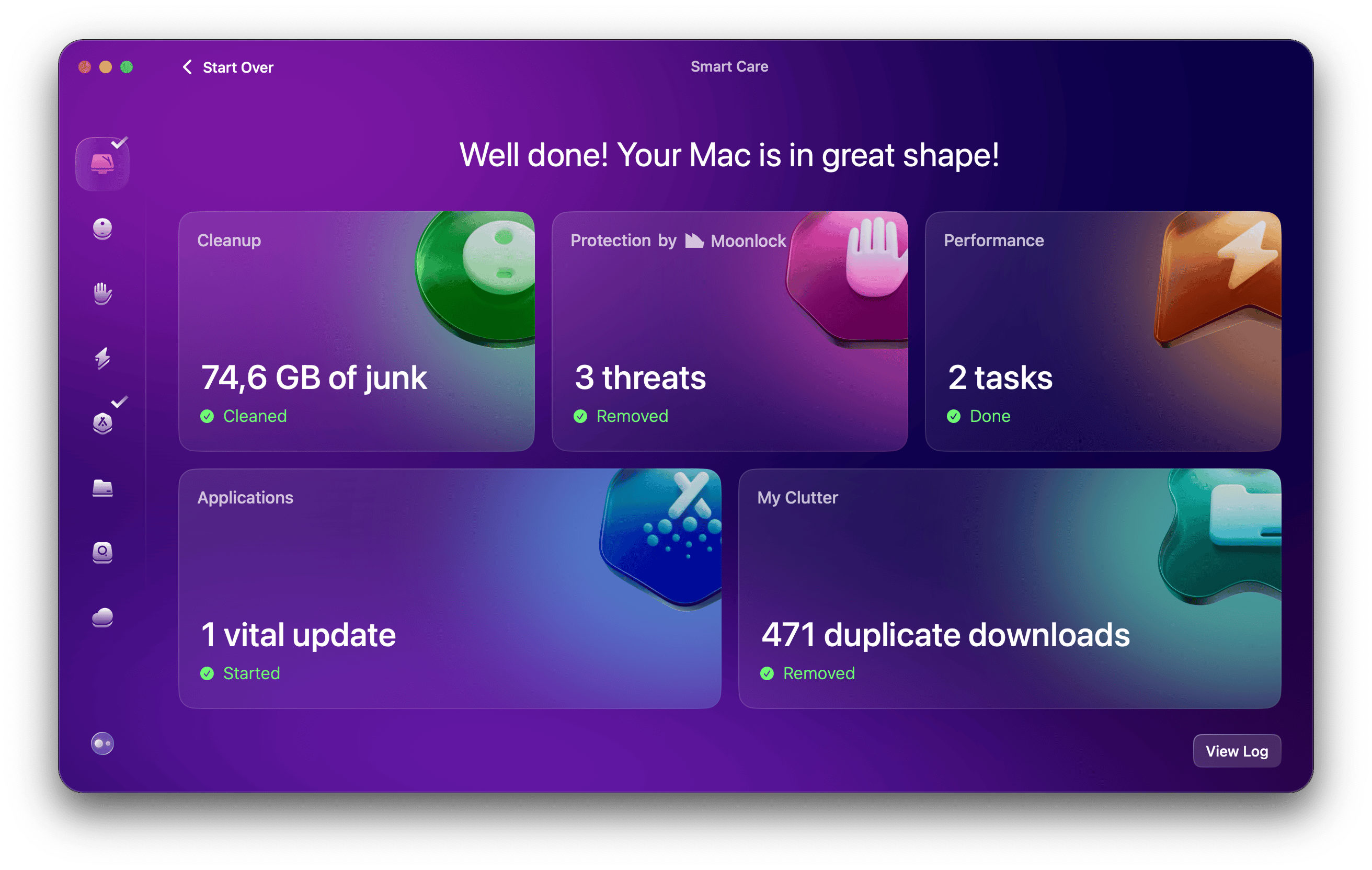1372x870 pixels.
Task: Select the Space Lens disk icon
Action: 102,553
